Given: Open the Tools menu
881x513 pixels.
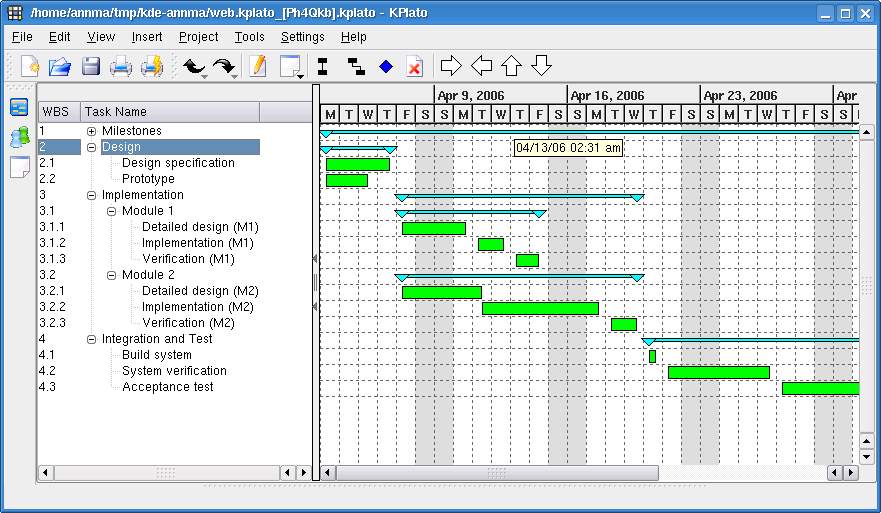Looking at the screenshot, I should pos(249,37).
